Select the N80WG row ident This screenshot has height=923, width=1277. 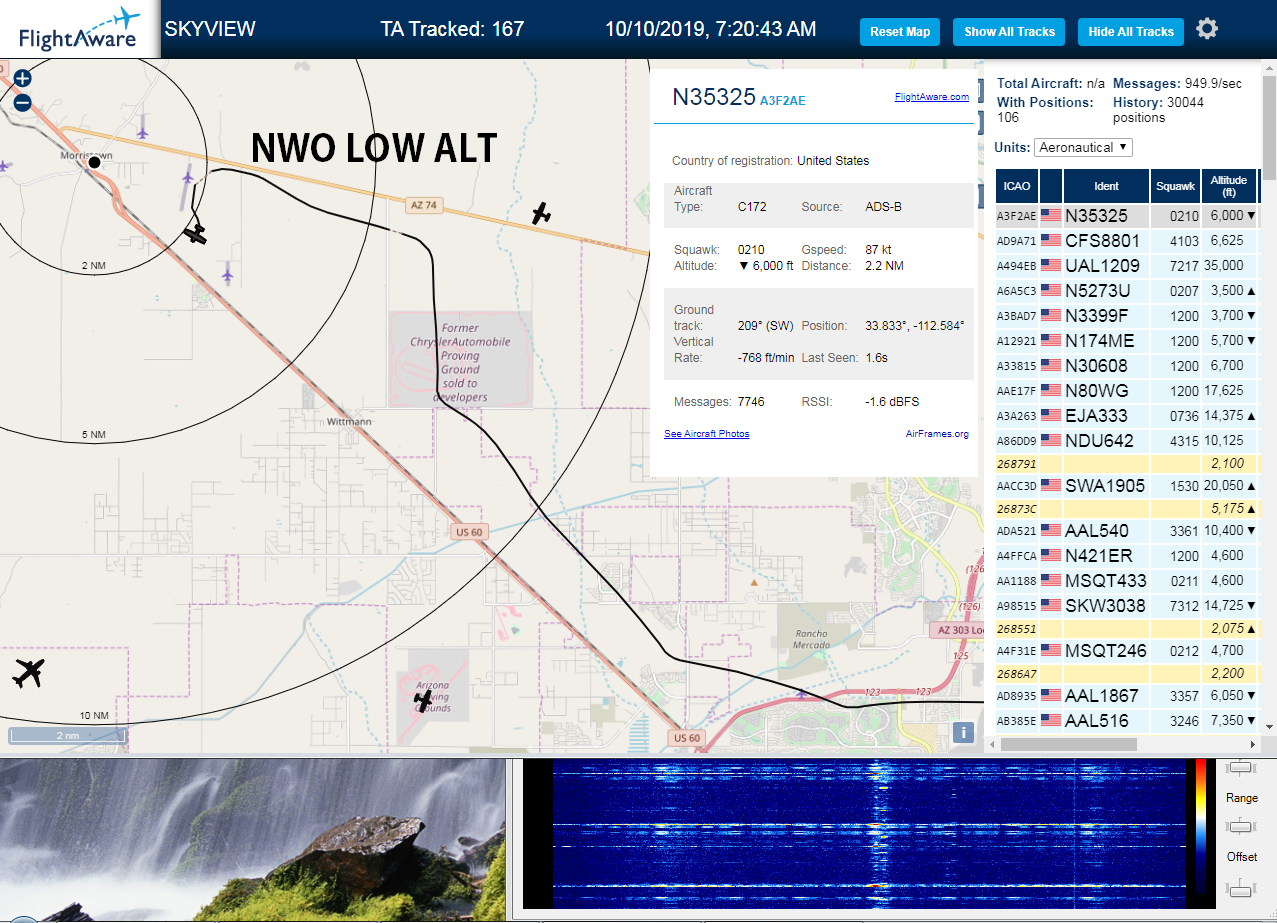(1096, 391)
